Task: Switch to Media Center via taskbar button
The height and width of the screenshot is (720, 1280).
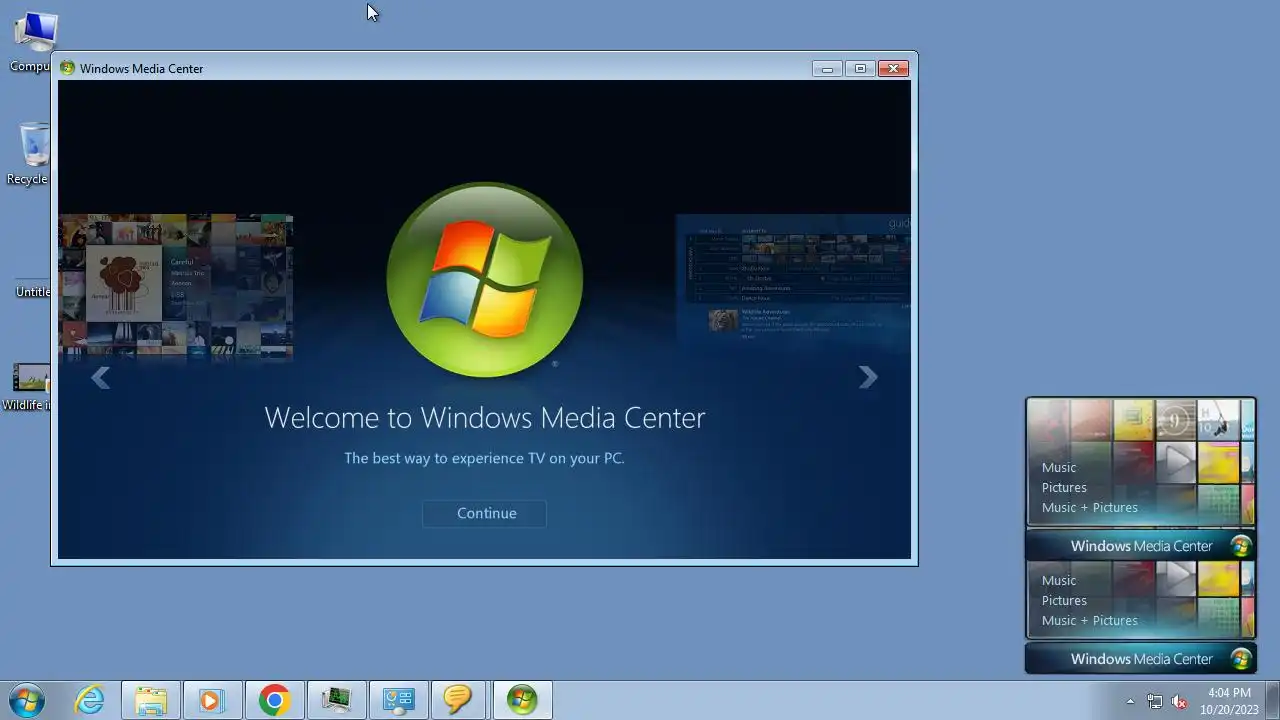Action: tap(522, 700)
